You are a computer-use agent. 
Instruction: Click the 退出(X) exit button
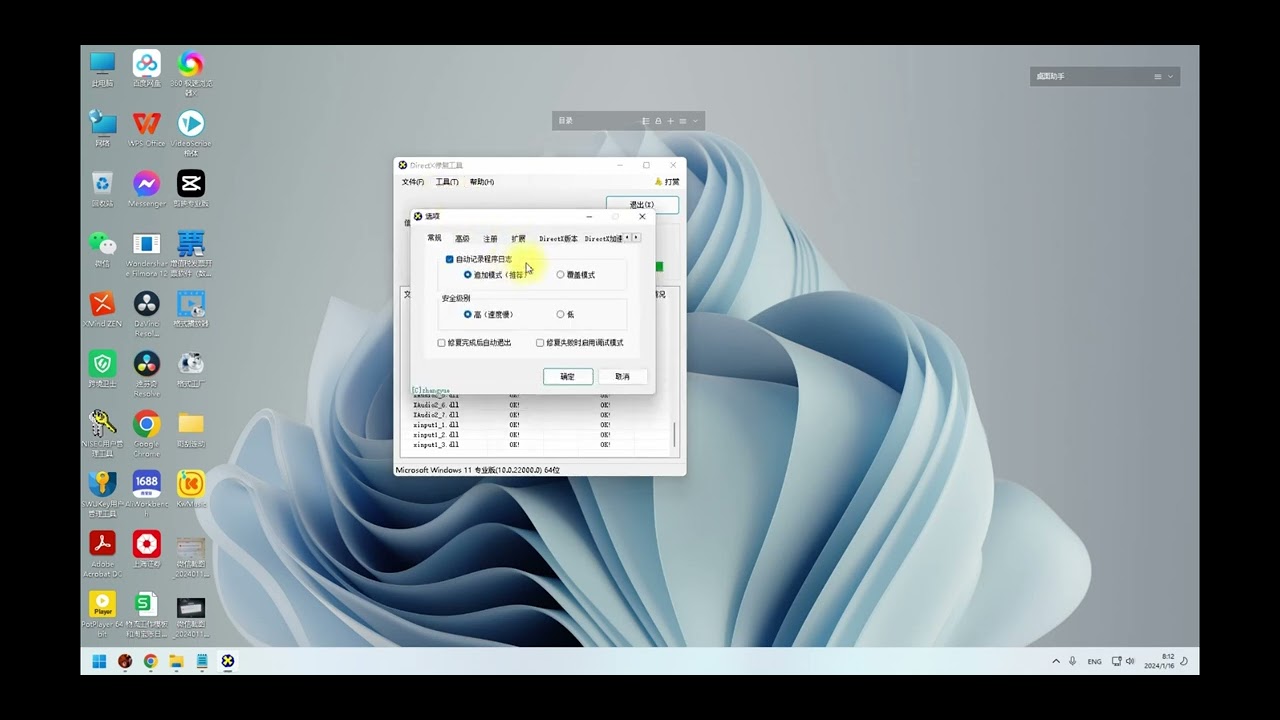(642, 205)
